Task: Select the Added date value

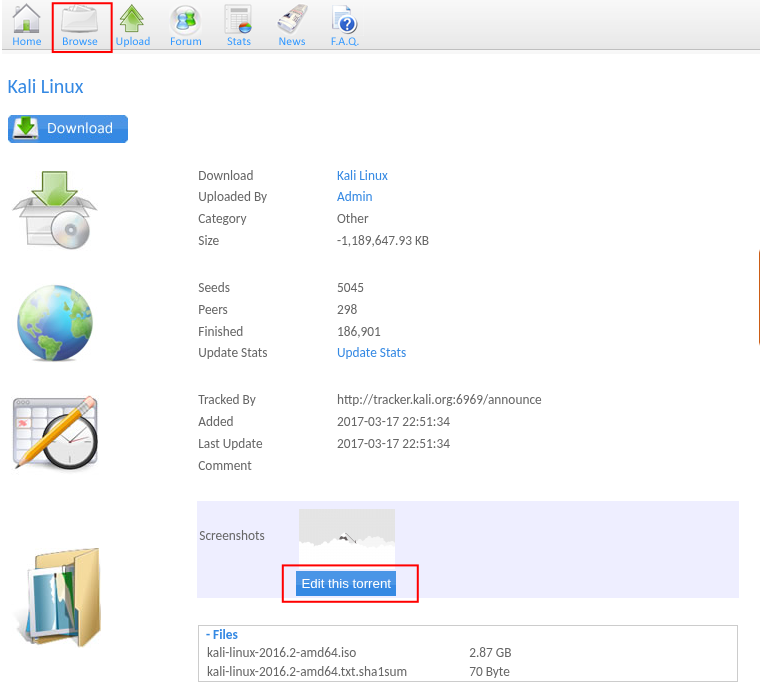Action: tap(394, 422)
